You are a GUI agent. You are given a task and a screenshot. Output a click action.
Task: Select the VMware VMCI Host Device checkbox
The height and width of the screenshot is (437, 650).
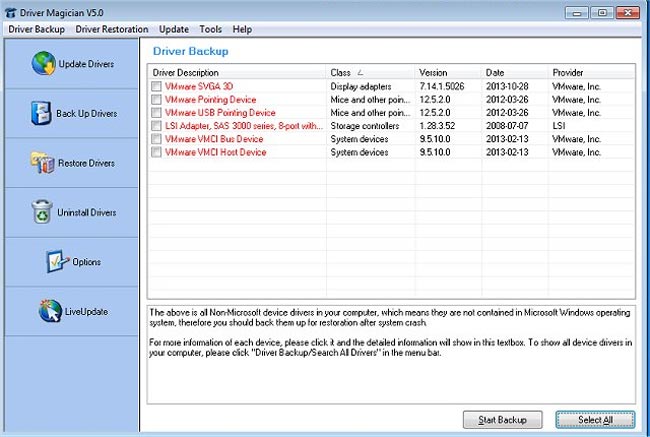tap(156, 152)
